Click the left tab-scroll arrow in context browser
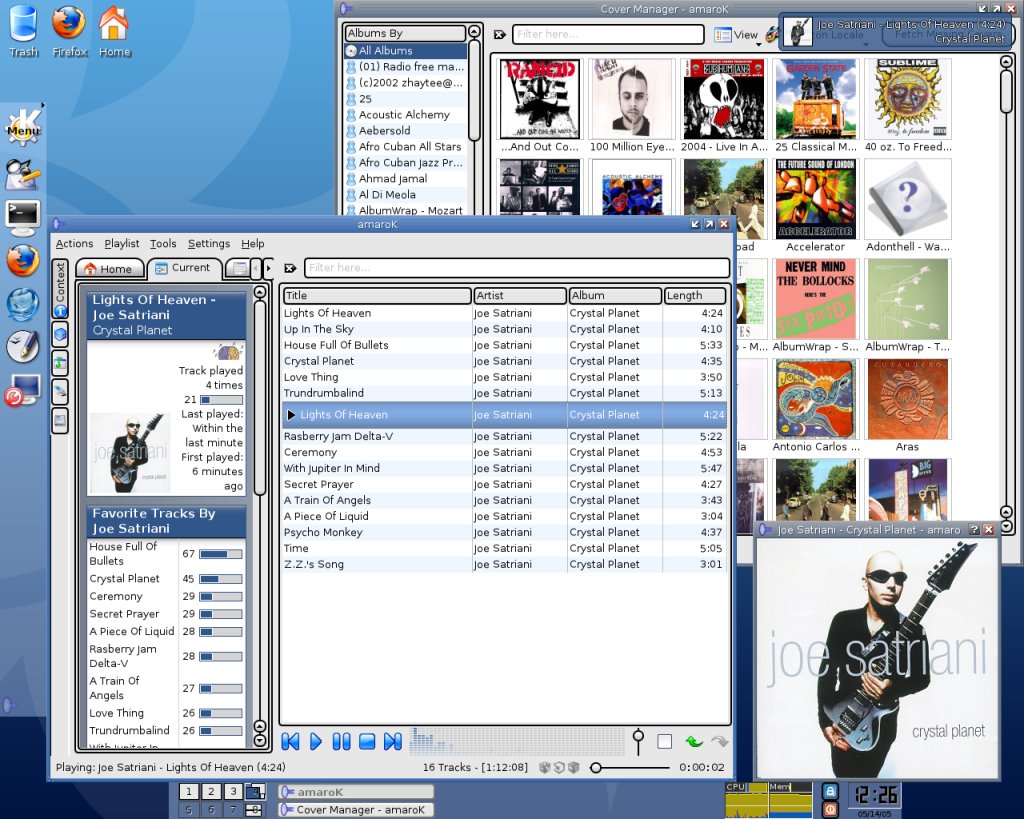Screen dimensions: 1024x819 pos(257,268)
